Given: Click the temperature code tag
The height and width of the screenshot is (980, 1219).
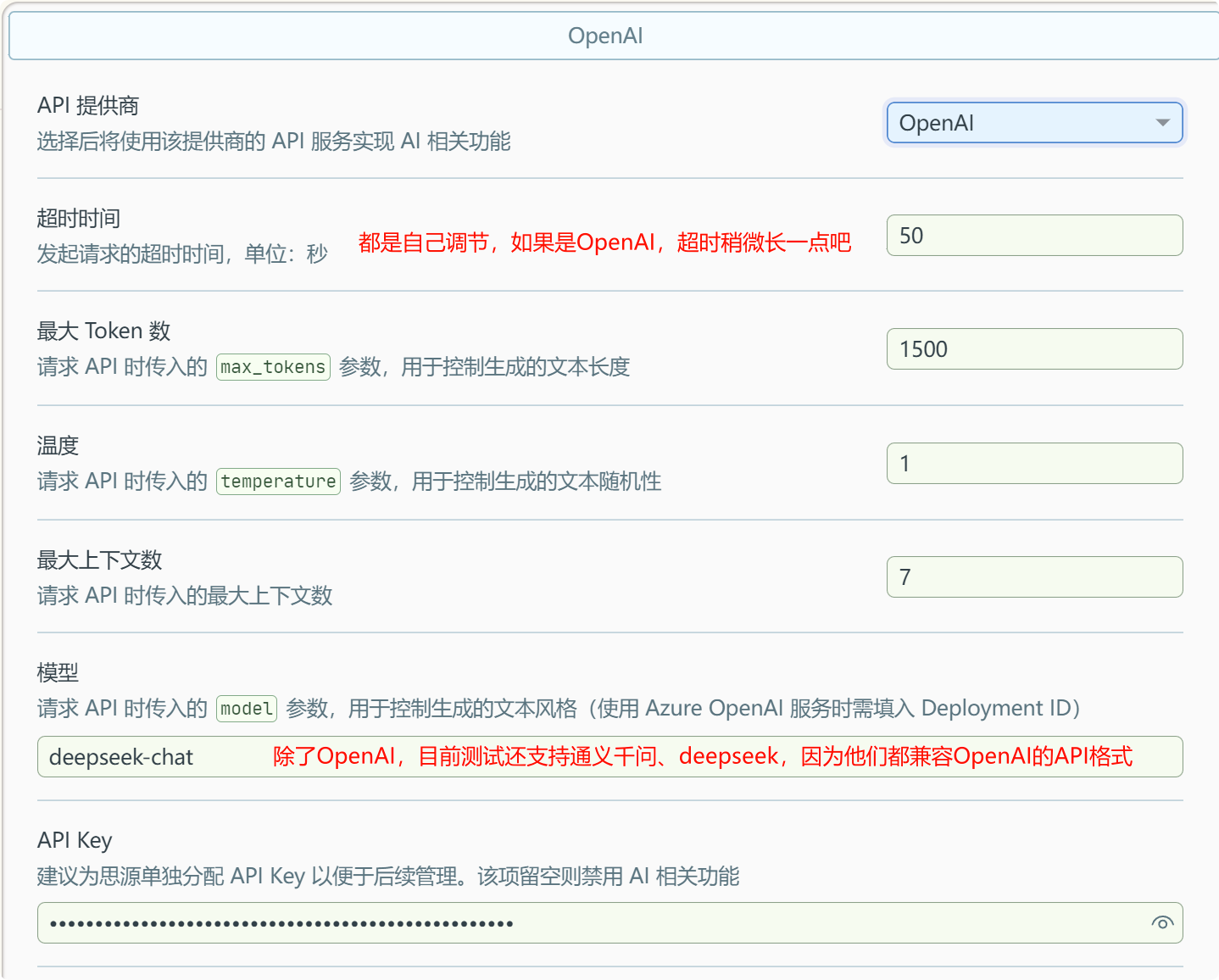Looking at the screenshot, I should pyautogui.click(x=278, y=482).
